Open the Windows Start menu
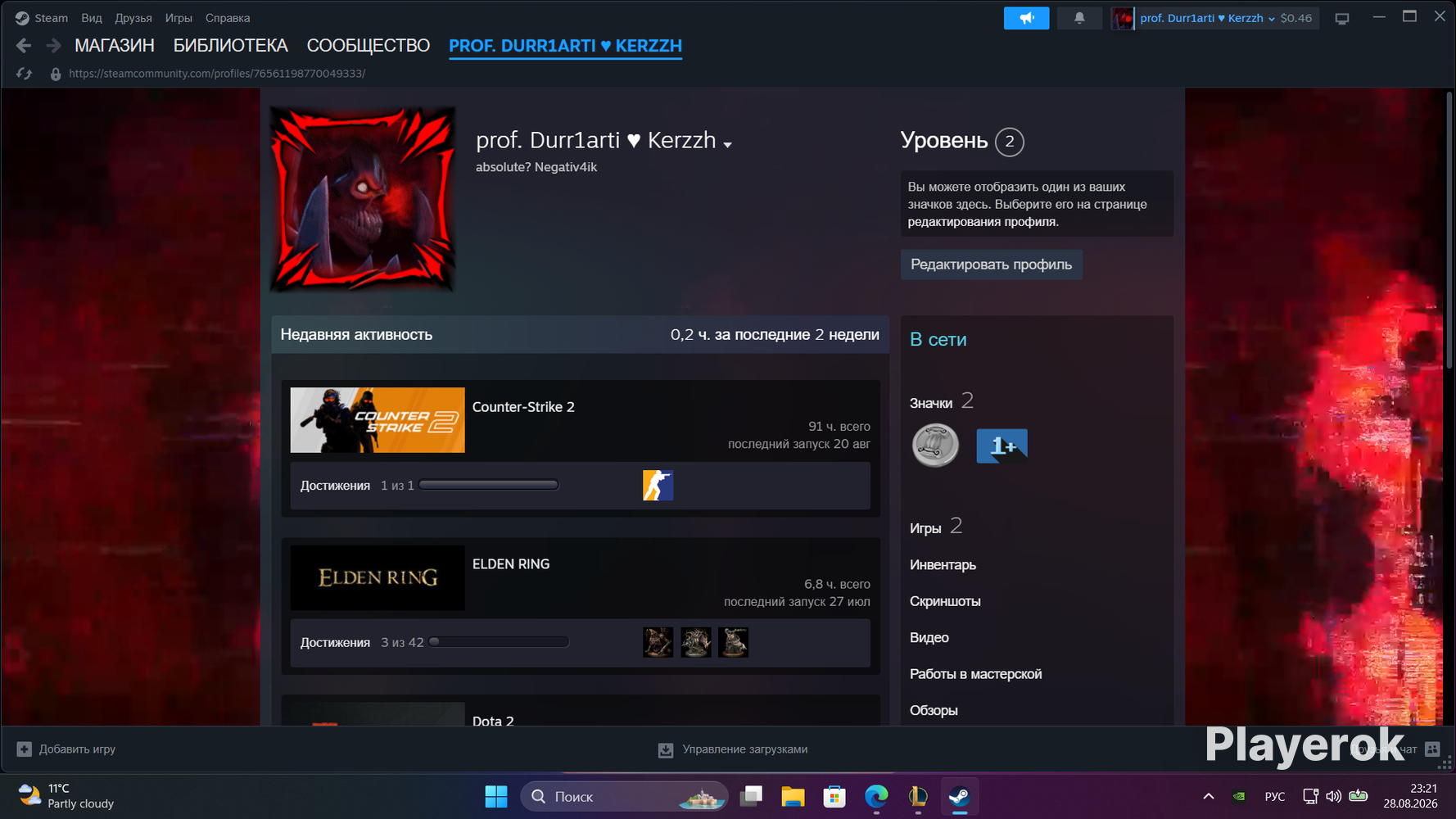The image size is (1456, 819). pos(496,796)
